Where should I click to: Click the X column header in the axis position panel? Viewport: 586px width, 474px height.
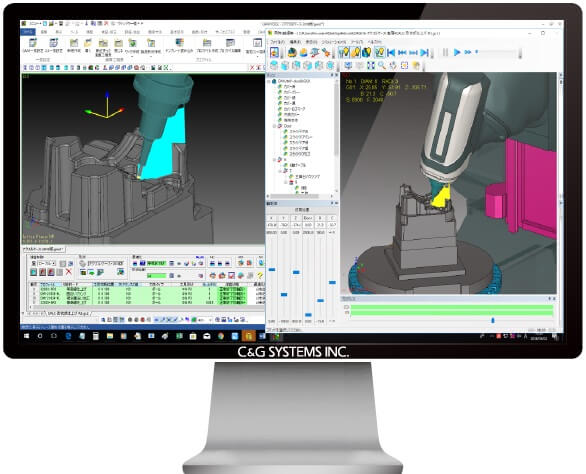(272, 218)
